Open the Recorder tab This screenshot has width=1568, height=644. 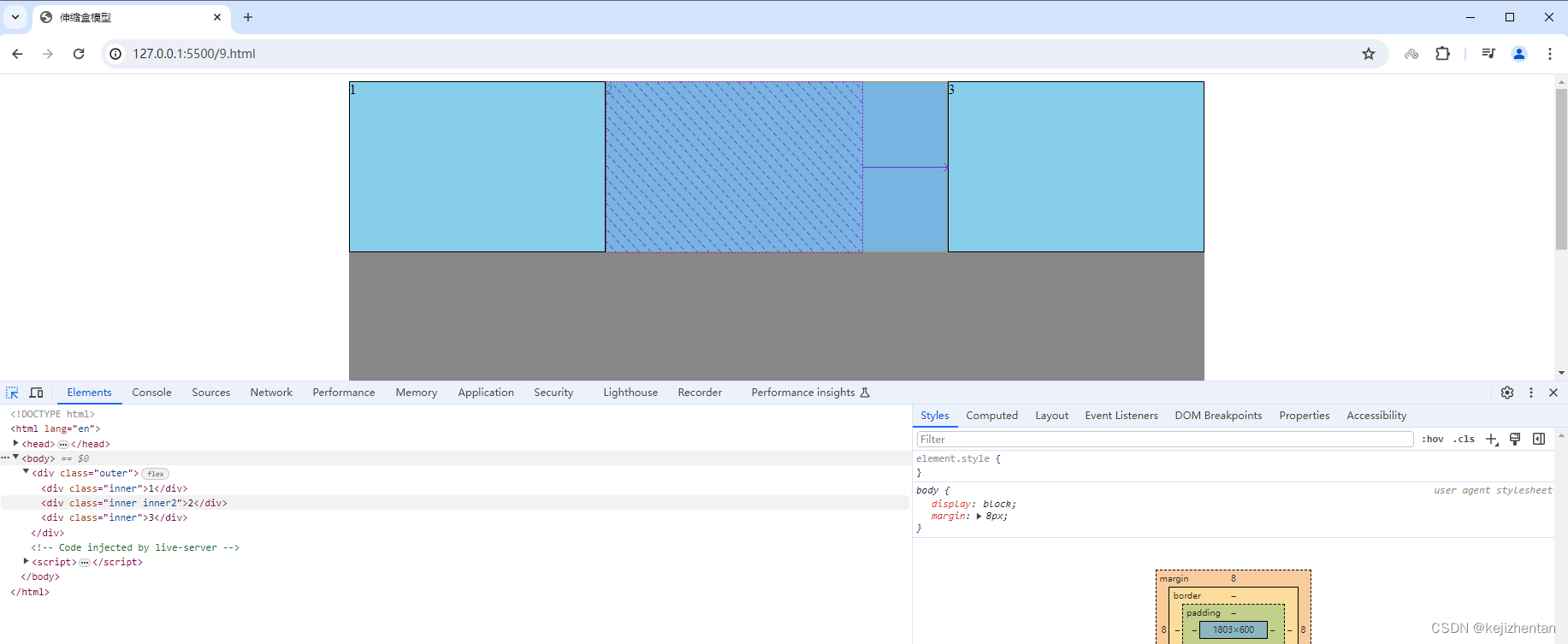700,393
